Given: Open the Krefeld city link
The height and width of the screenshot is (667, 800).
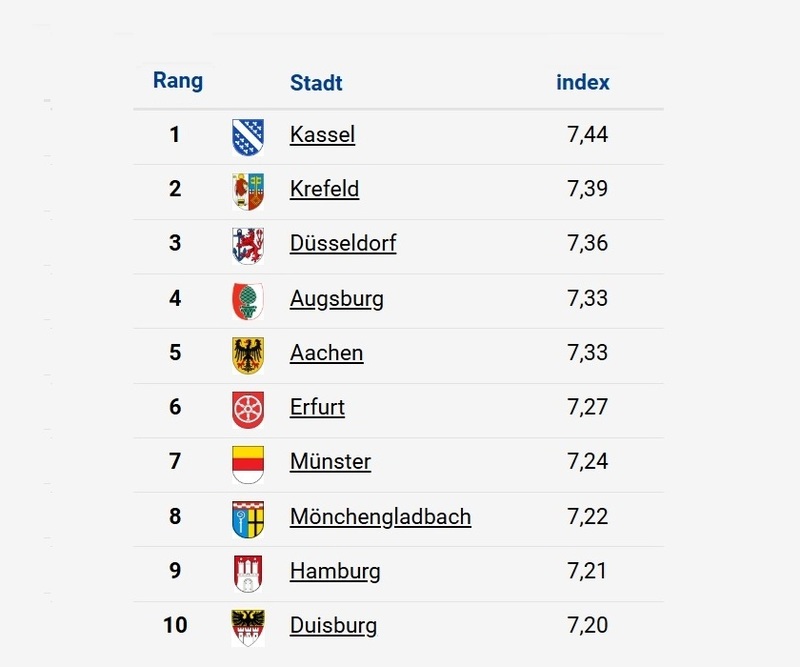Looking at the screenshot, I should pyautogui.click(x=324, y=189).
